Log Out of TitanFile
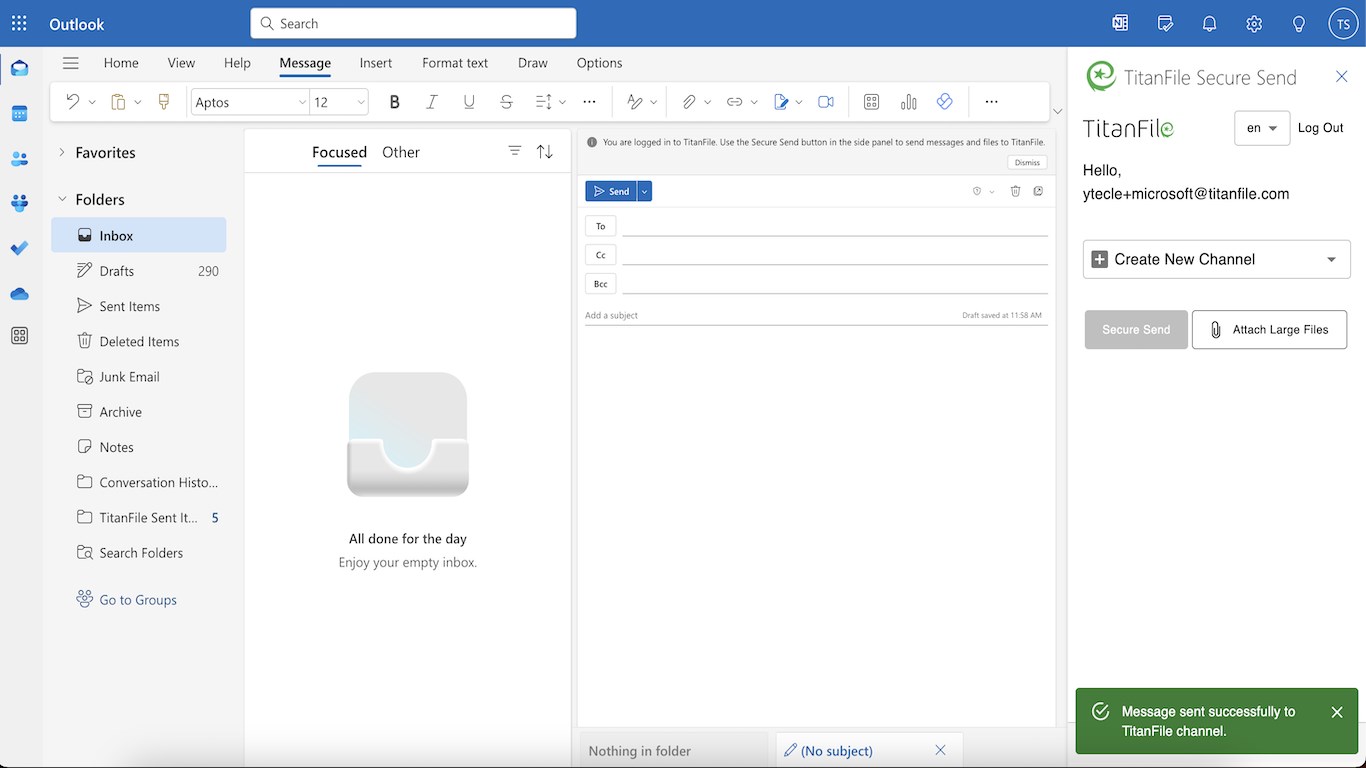The height and width of the screenshot is (768, 1366). (x=1321, y=128)
